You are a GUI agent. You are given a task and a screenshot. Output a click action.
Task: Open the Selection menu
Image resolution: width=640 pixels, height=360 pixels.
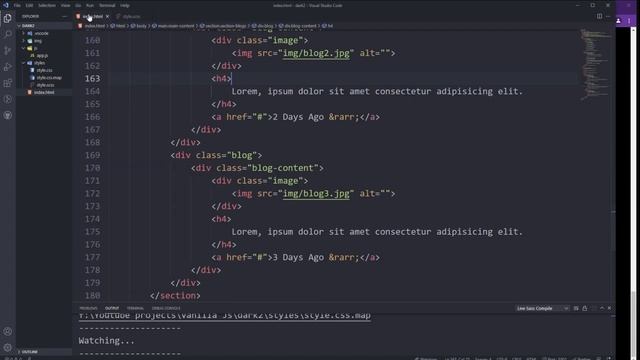(47, 5)
